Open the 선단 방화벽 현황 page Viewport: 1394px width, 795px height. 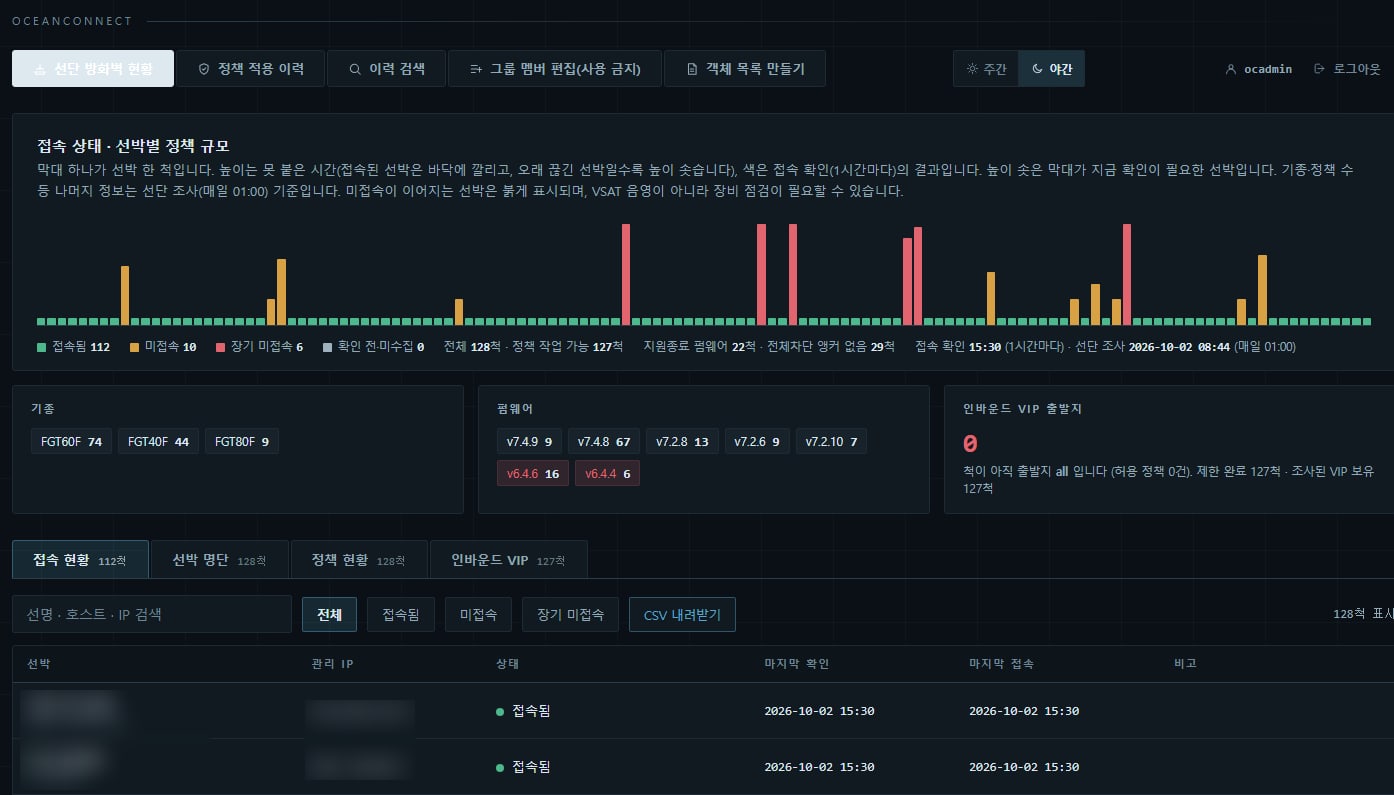tap(93, 69)
